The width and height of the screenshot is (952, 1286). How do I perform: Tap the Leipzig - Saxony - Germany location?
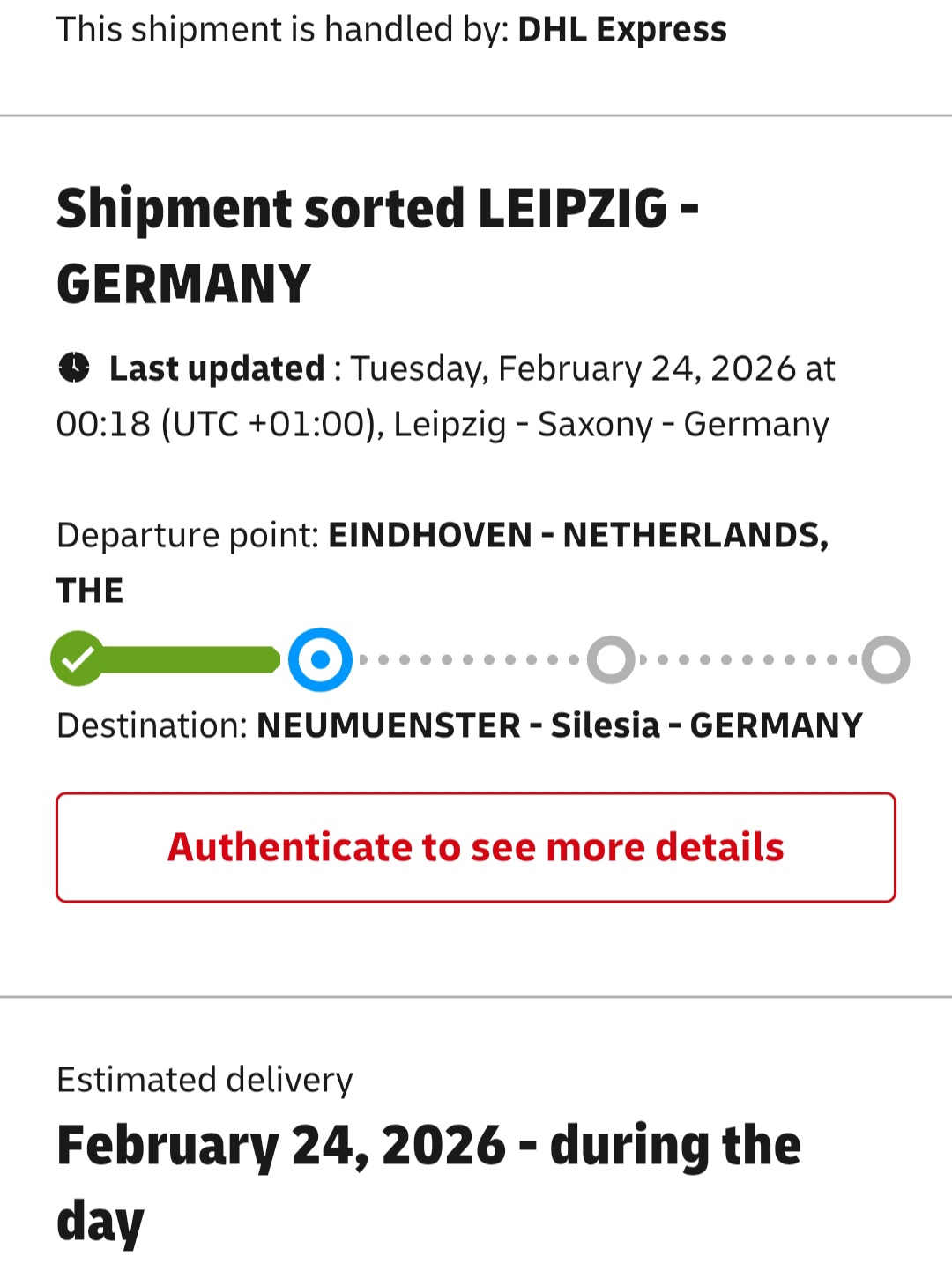pyautogui.click(x=611, y=424)
